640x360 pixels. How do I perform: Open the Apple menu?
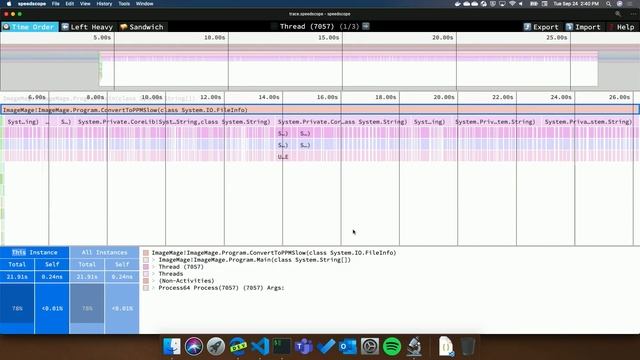point(9,4)
